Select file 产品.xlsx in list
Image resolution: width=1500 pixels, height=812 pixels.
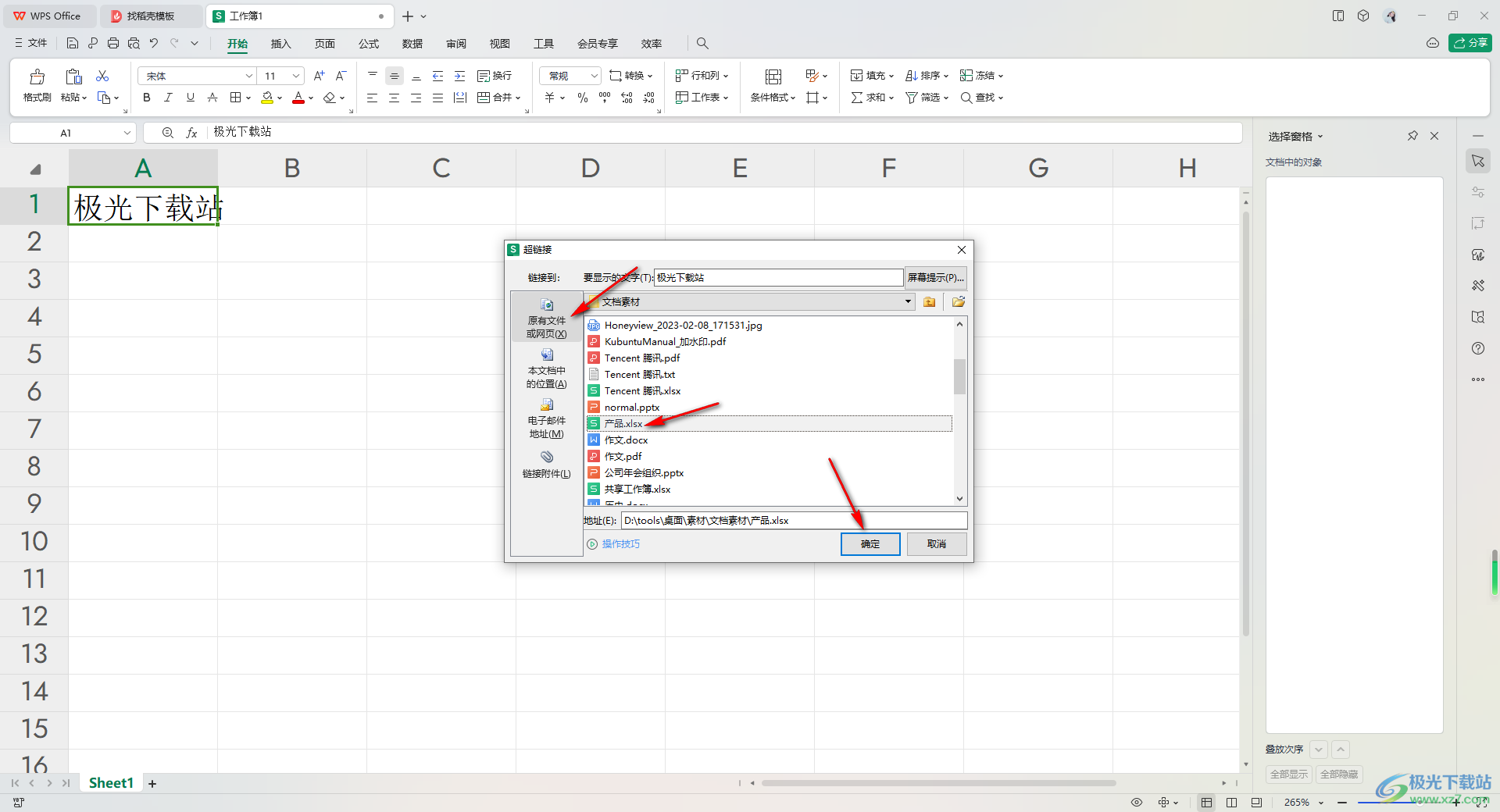coord(770,424)
